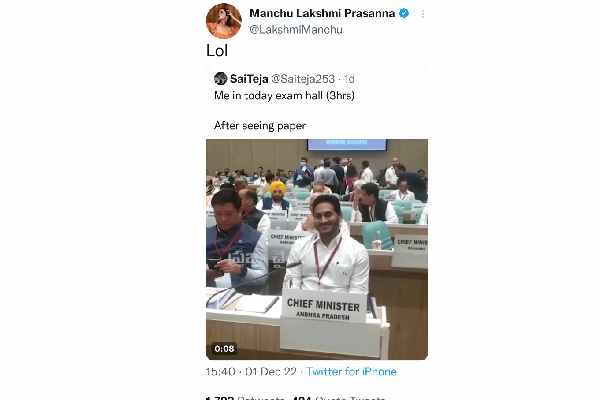Click the 15:40 tweet time
The image size is (600, 400).
click(x=220, y=372)
